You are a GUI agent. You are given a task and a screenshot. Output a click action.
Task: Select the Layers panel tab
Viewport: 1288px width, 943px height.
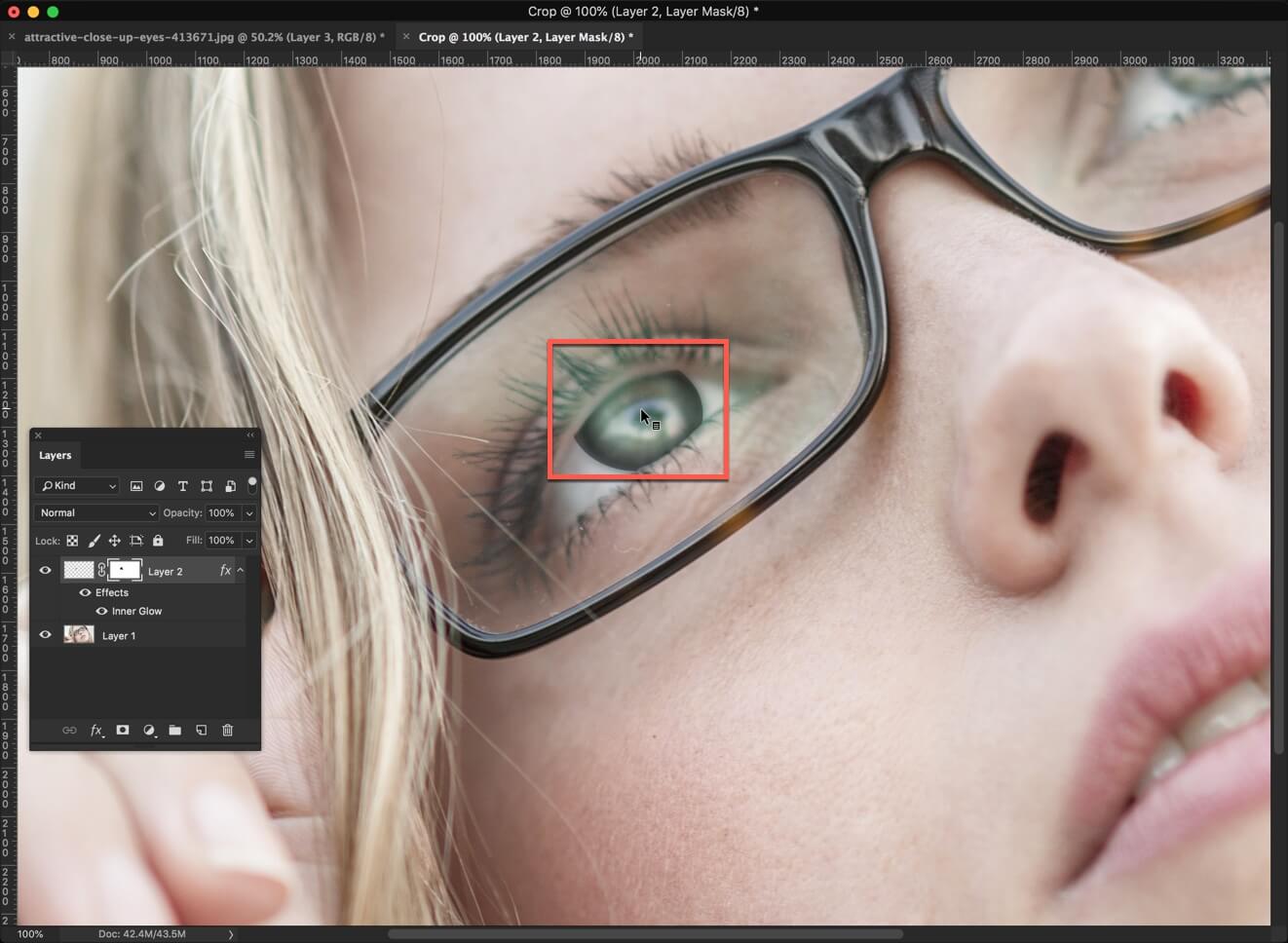(55, 455)
